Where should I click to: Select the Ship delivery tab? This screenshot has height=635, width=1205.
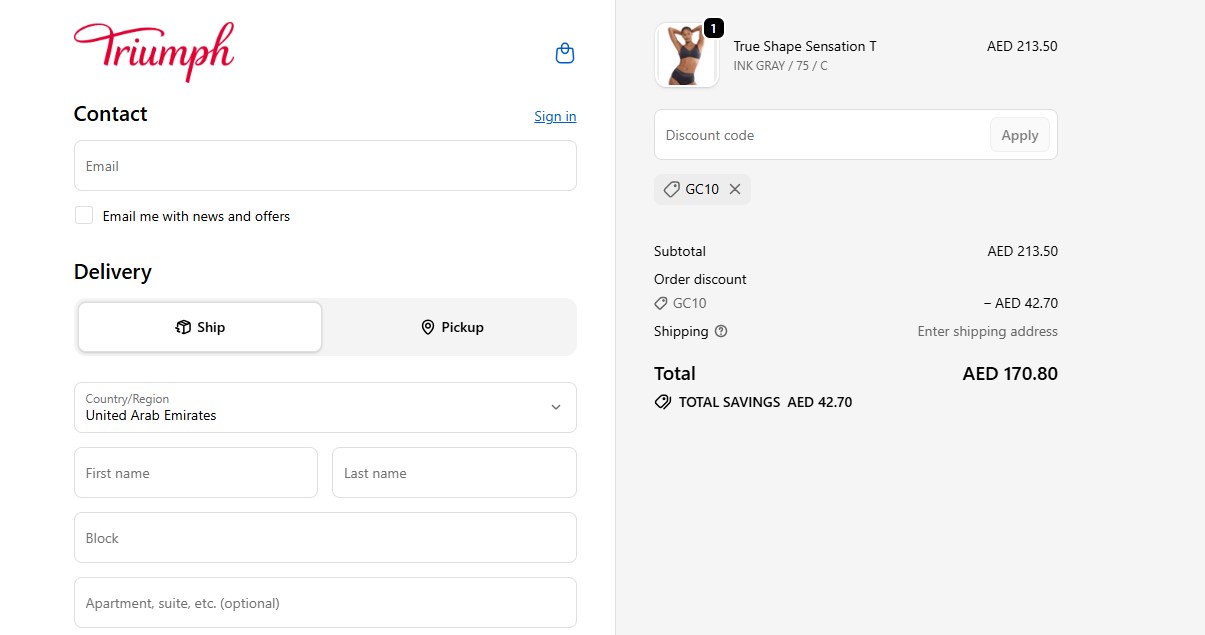200,327
